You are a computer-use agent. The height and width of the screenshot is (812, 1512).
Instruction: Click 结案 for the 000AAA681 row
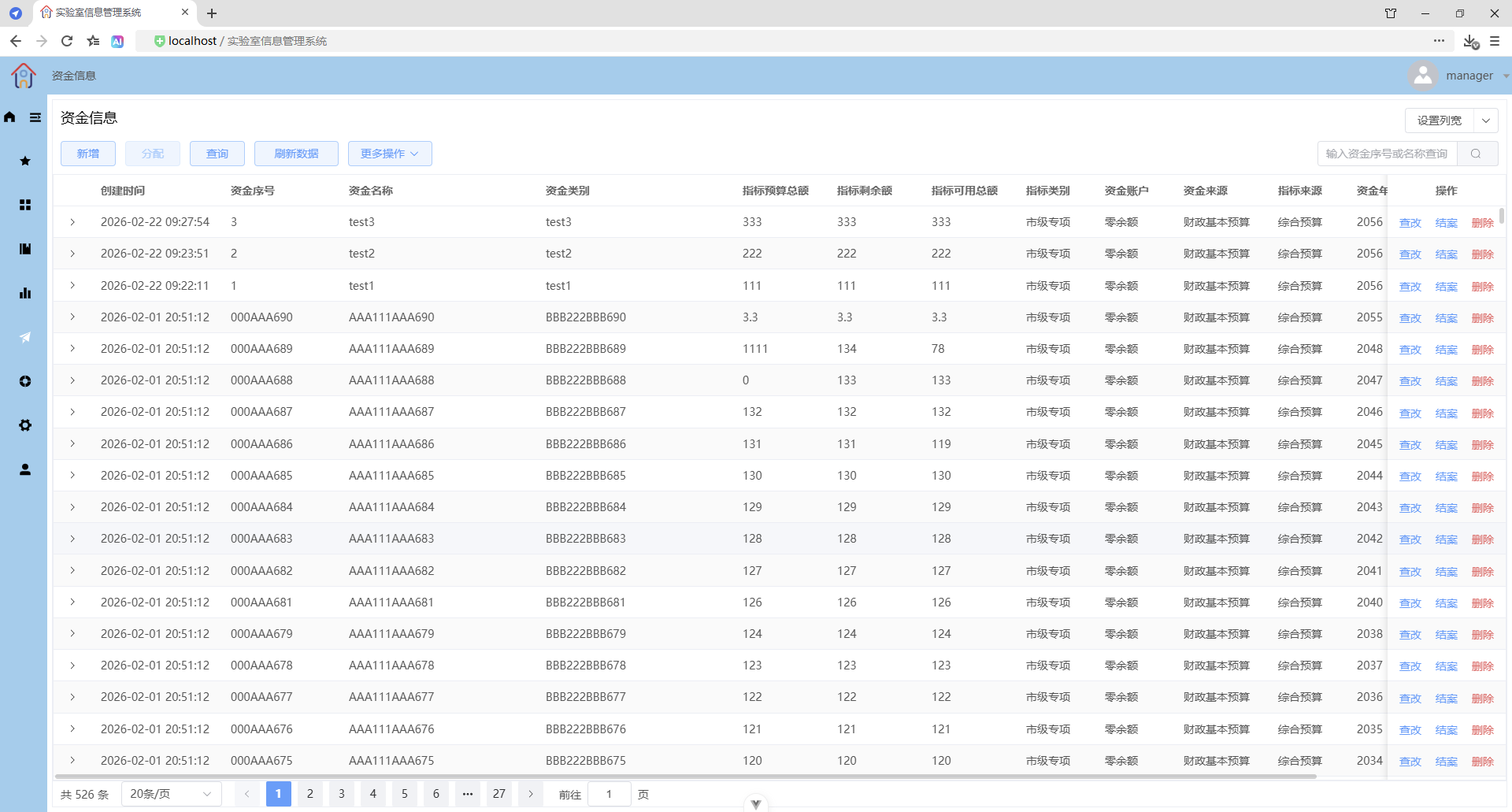click(x=1447, y=603)
